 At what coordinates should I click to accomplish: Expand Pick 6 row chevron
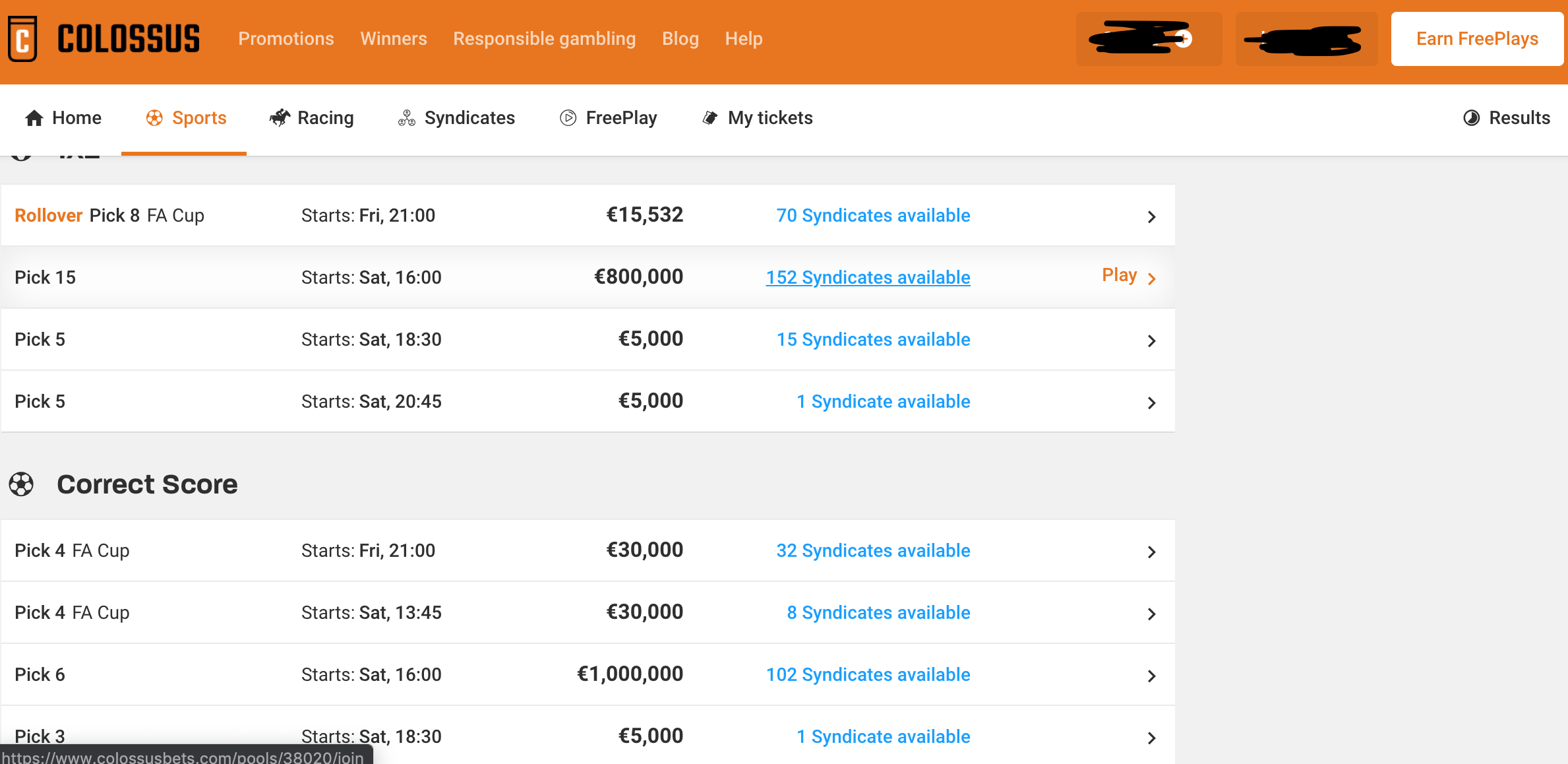click(1151, 676)
